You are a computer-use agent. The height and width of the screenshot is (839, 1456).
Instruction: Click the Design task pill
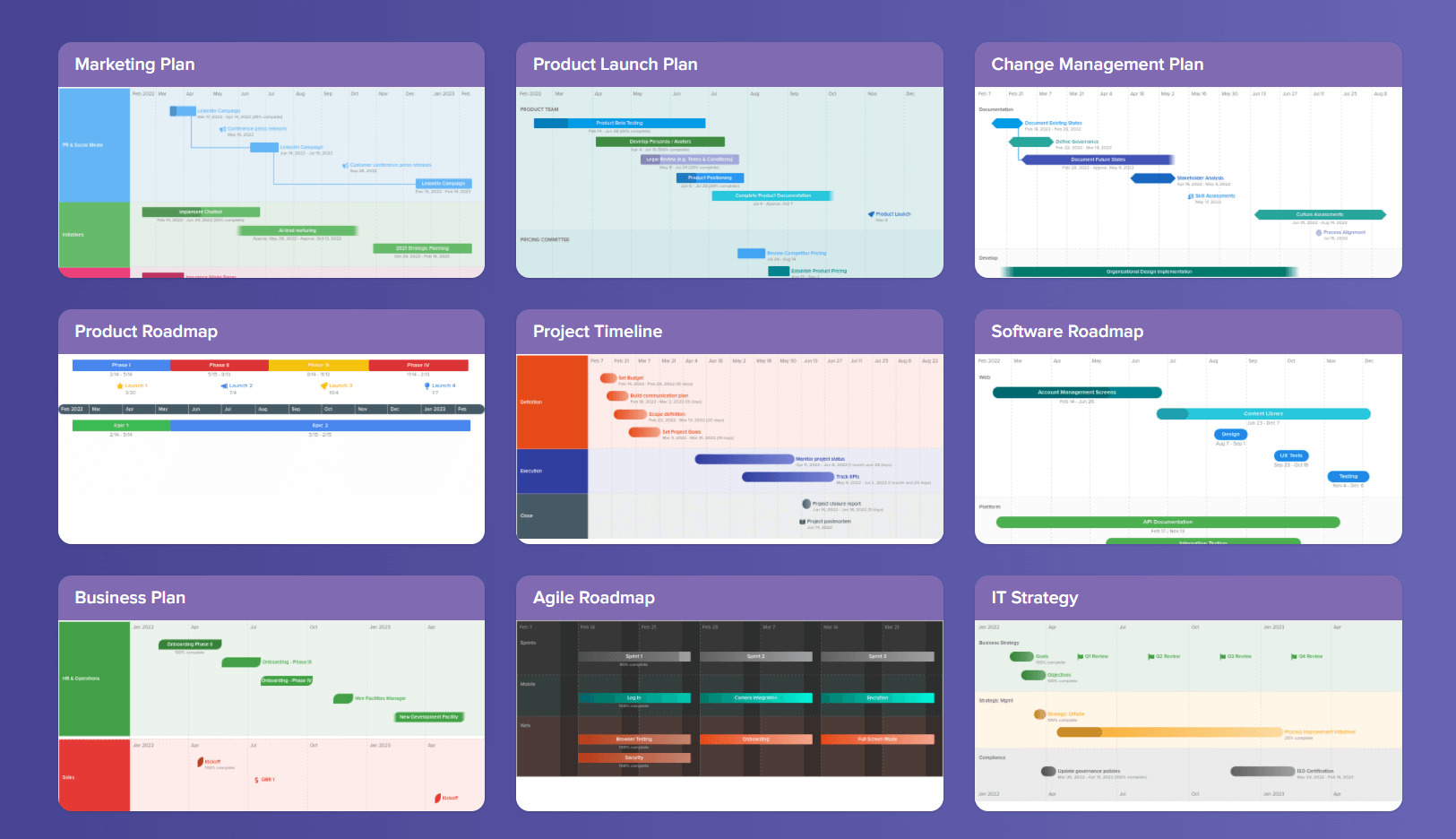(1231, 435)
